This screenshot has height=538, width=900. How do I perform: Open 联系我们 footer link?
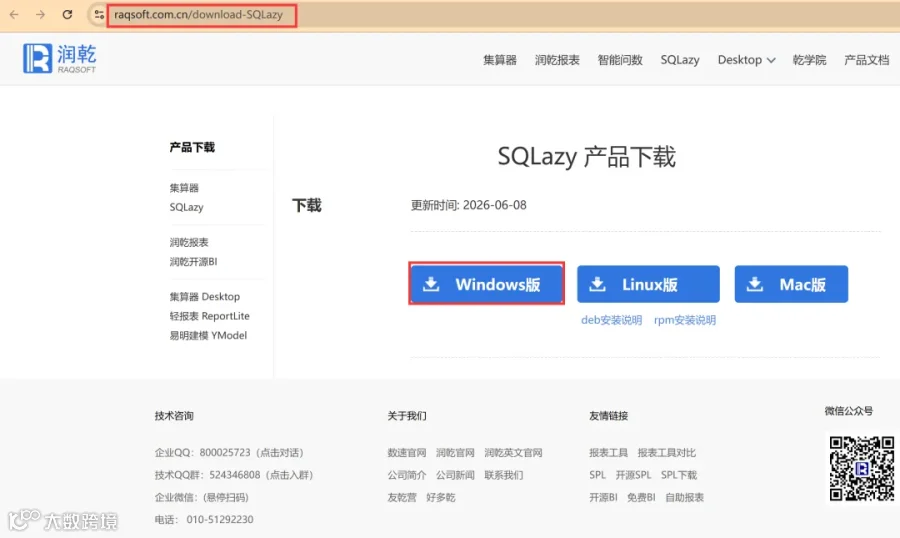503,475
